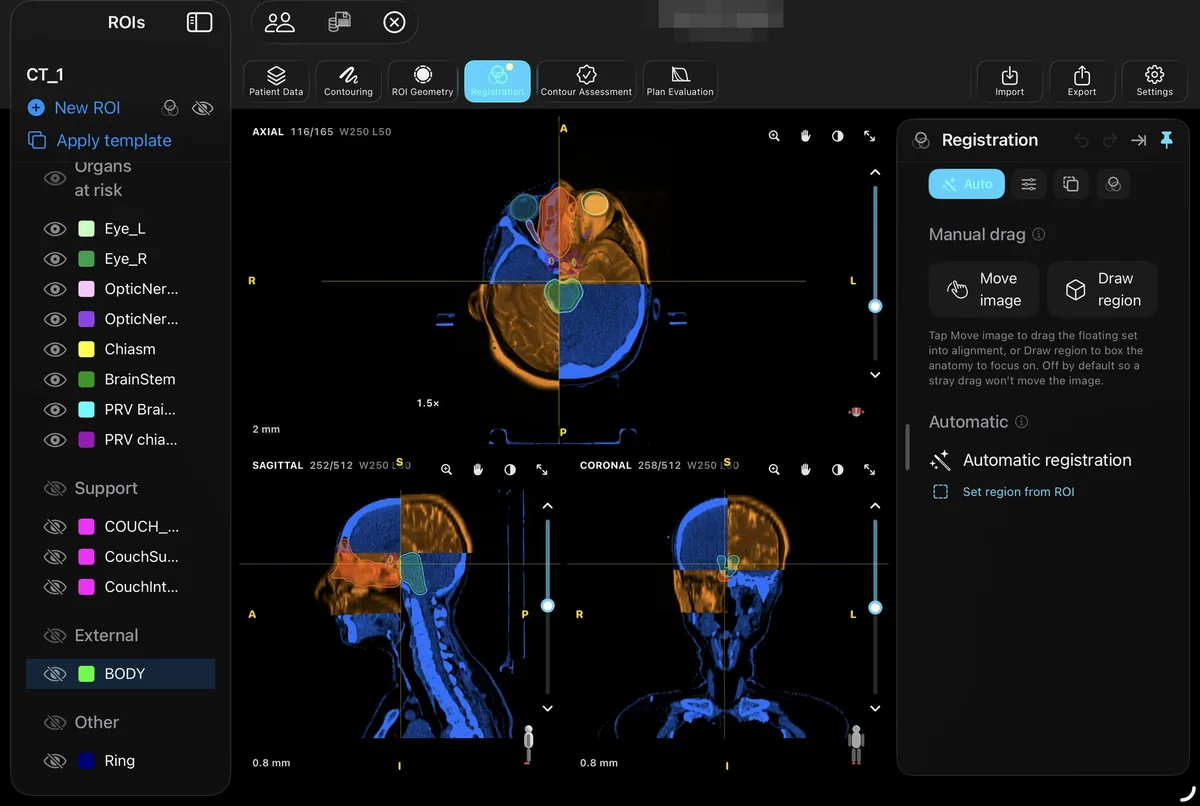Switch to the Contouring tab
The height and width of the screenshot is (806, 1200).
348,81
